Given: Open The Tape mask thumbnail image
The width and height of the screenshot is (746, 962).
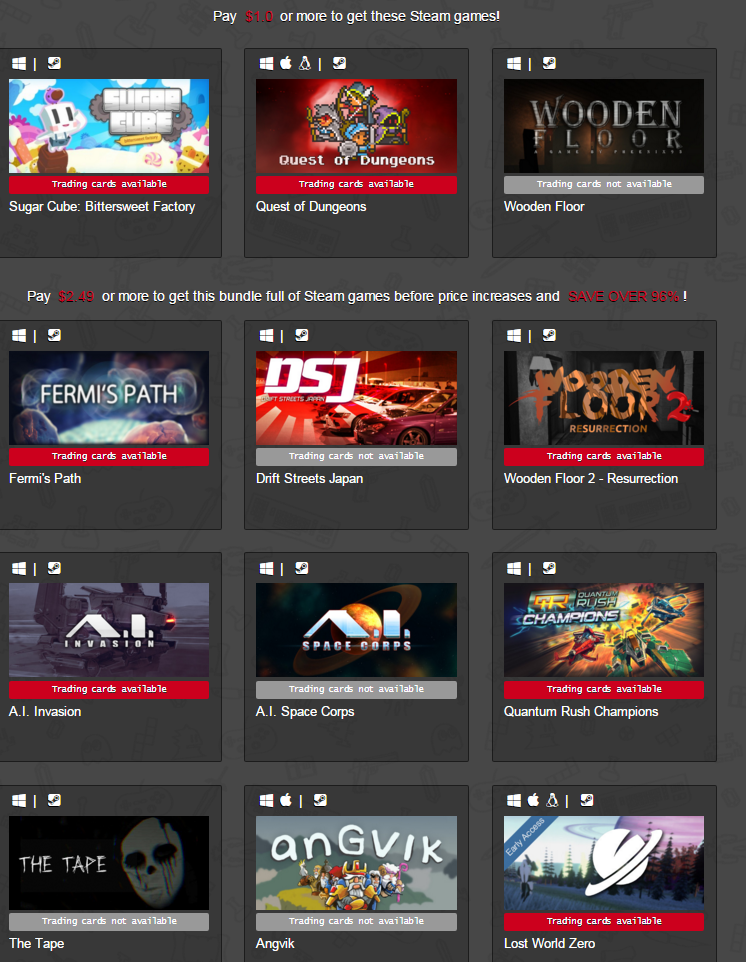Looking at the screenshot, I should click(109, 863).
